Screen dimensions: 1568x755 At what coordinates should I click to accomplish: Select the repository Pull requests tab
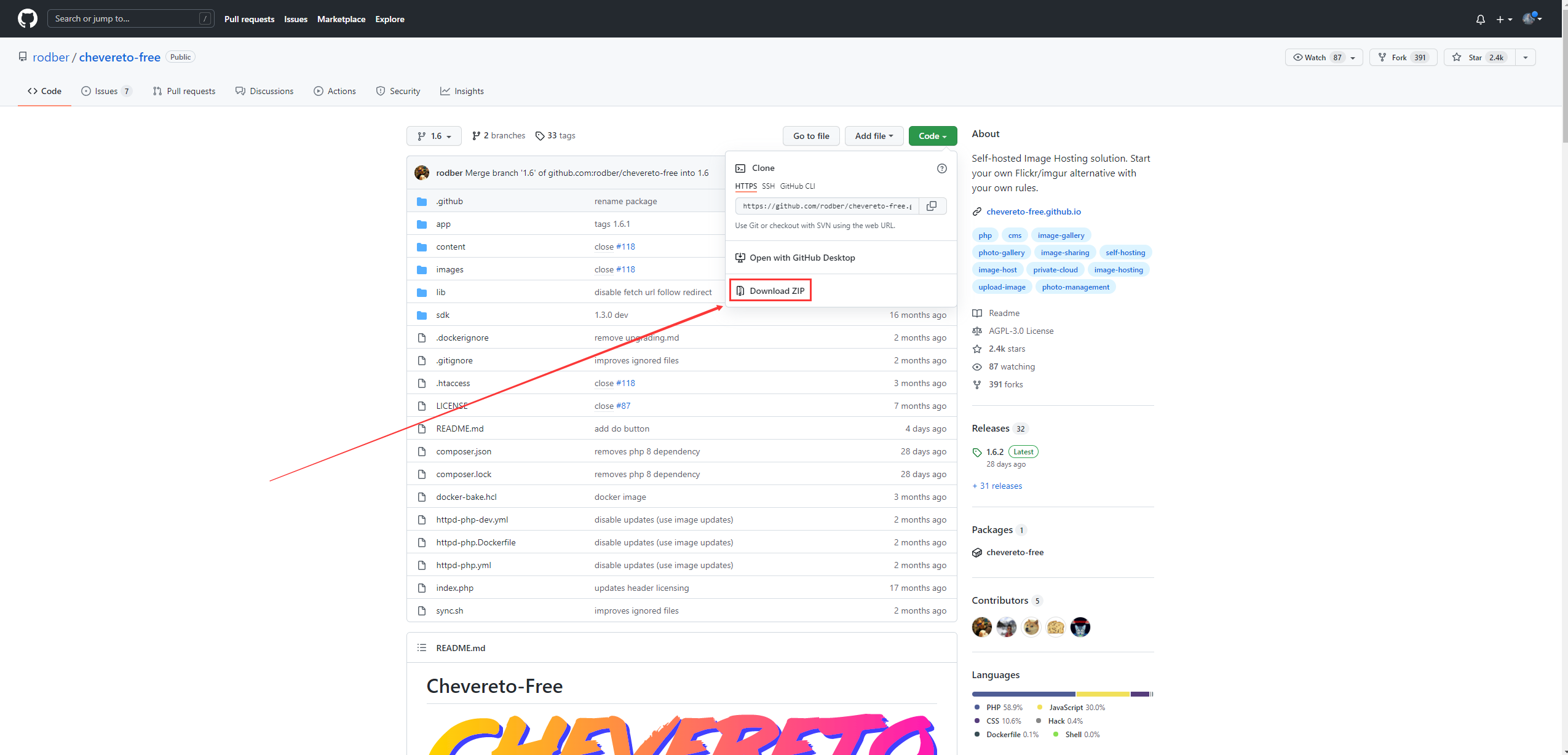tap(184, 91)
